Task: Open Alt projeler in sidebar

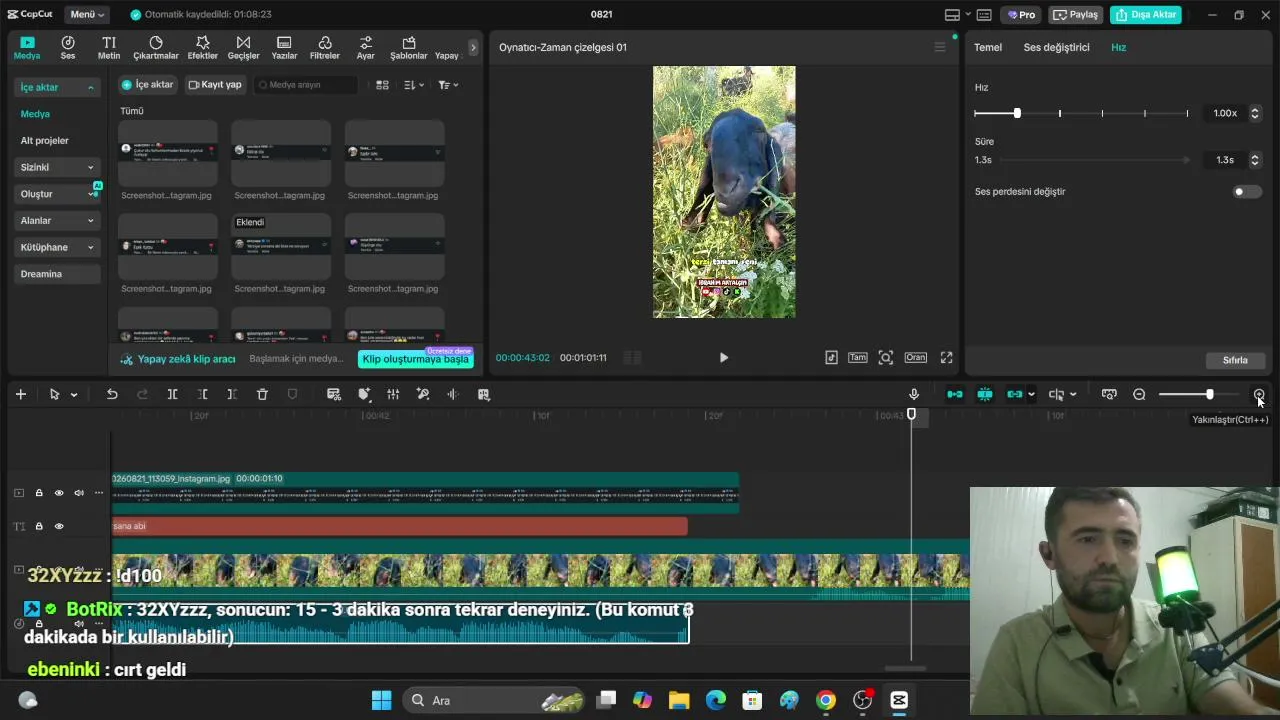Action: 45,141
